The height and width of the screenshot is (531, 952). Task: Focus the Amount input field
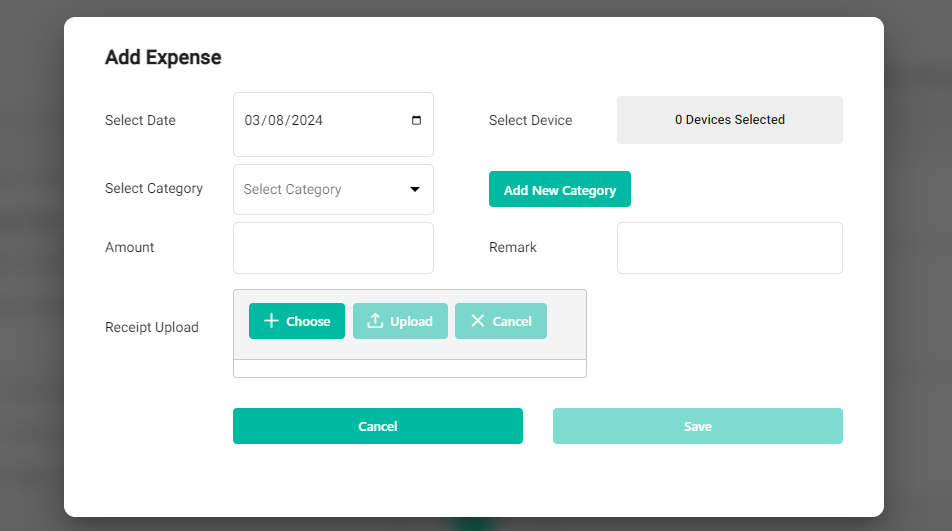[x=333, y=248]
